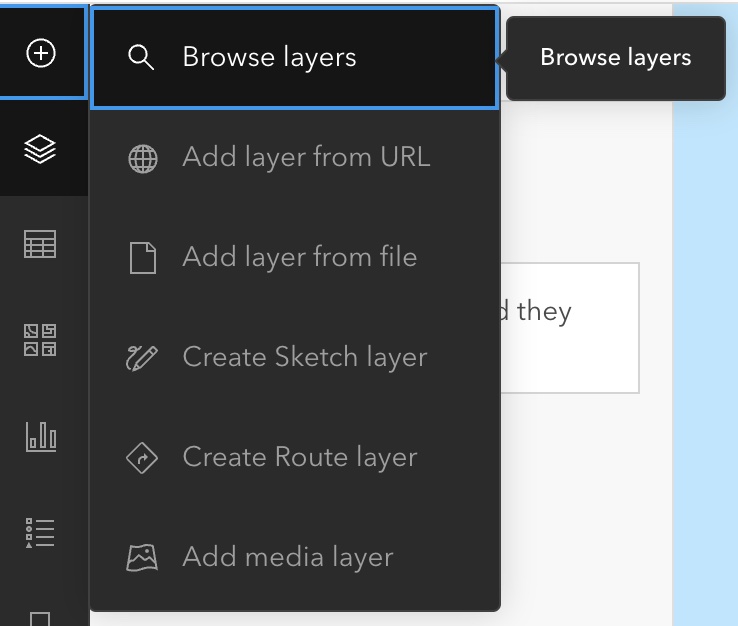This screenshot has height=626, width=738.
Task: Choose Create Sketch layer option
Action: click(304, 357)
